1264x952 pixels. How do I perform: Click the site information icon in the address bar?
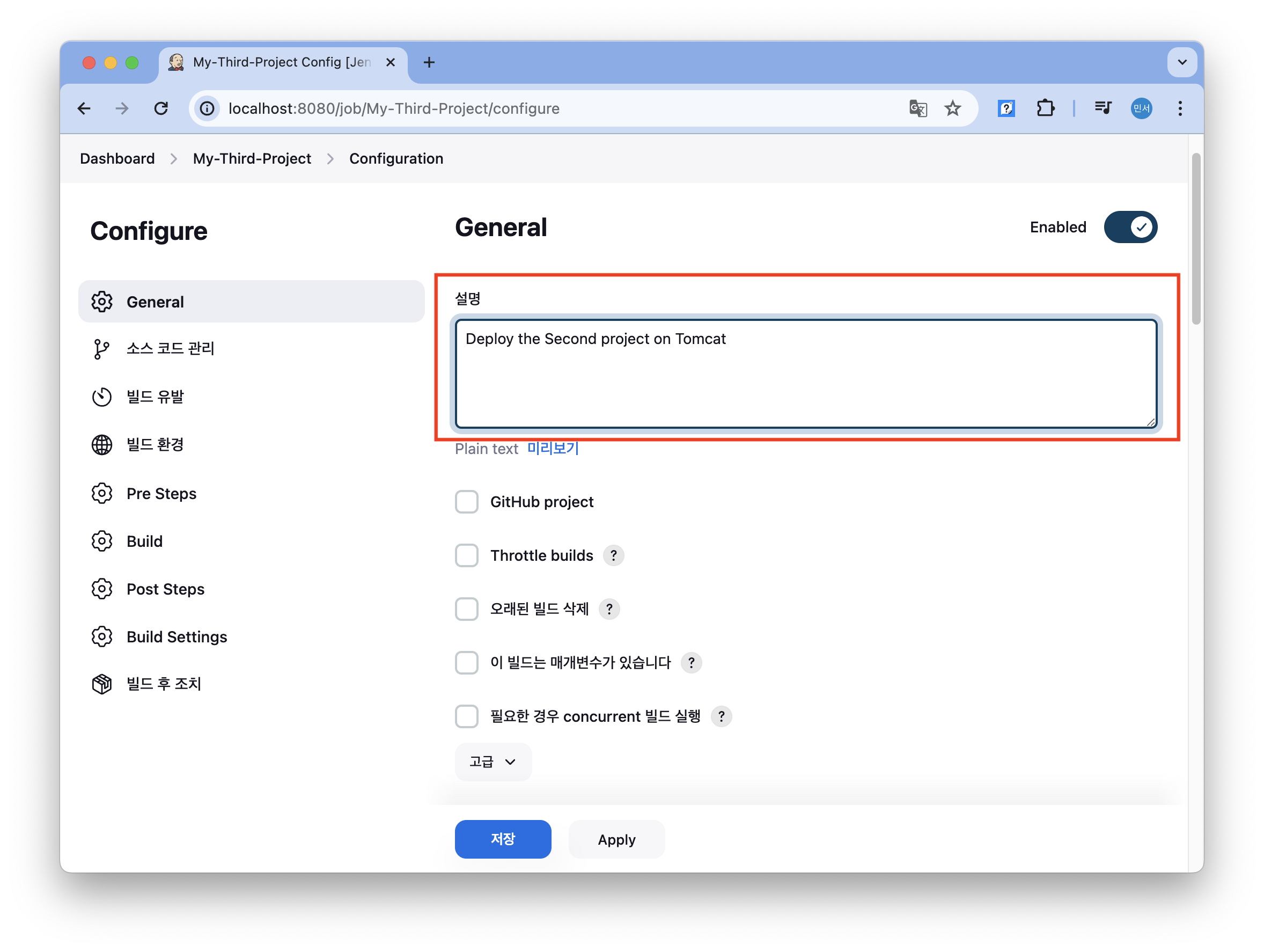point(208,108)
